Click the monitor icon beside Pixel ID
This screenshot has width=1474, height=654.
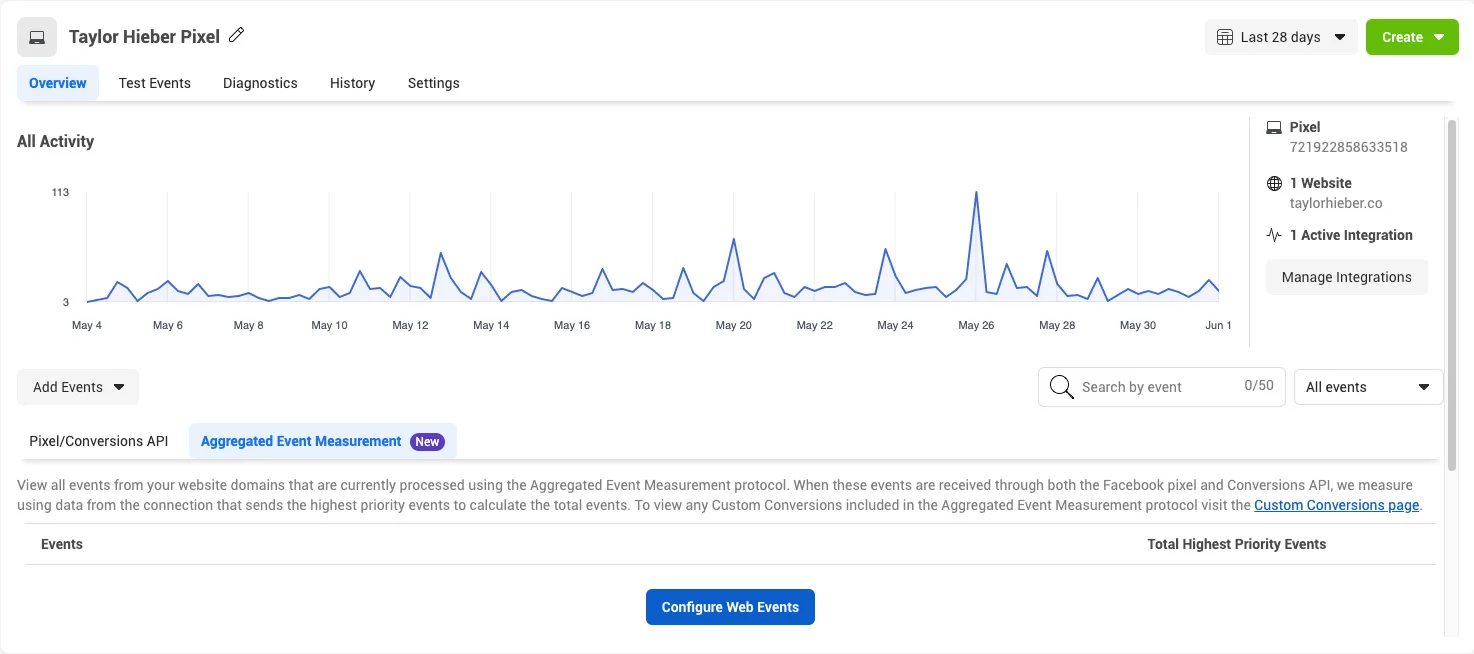(1274, 127)
